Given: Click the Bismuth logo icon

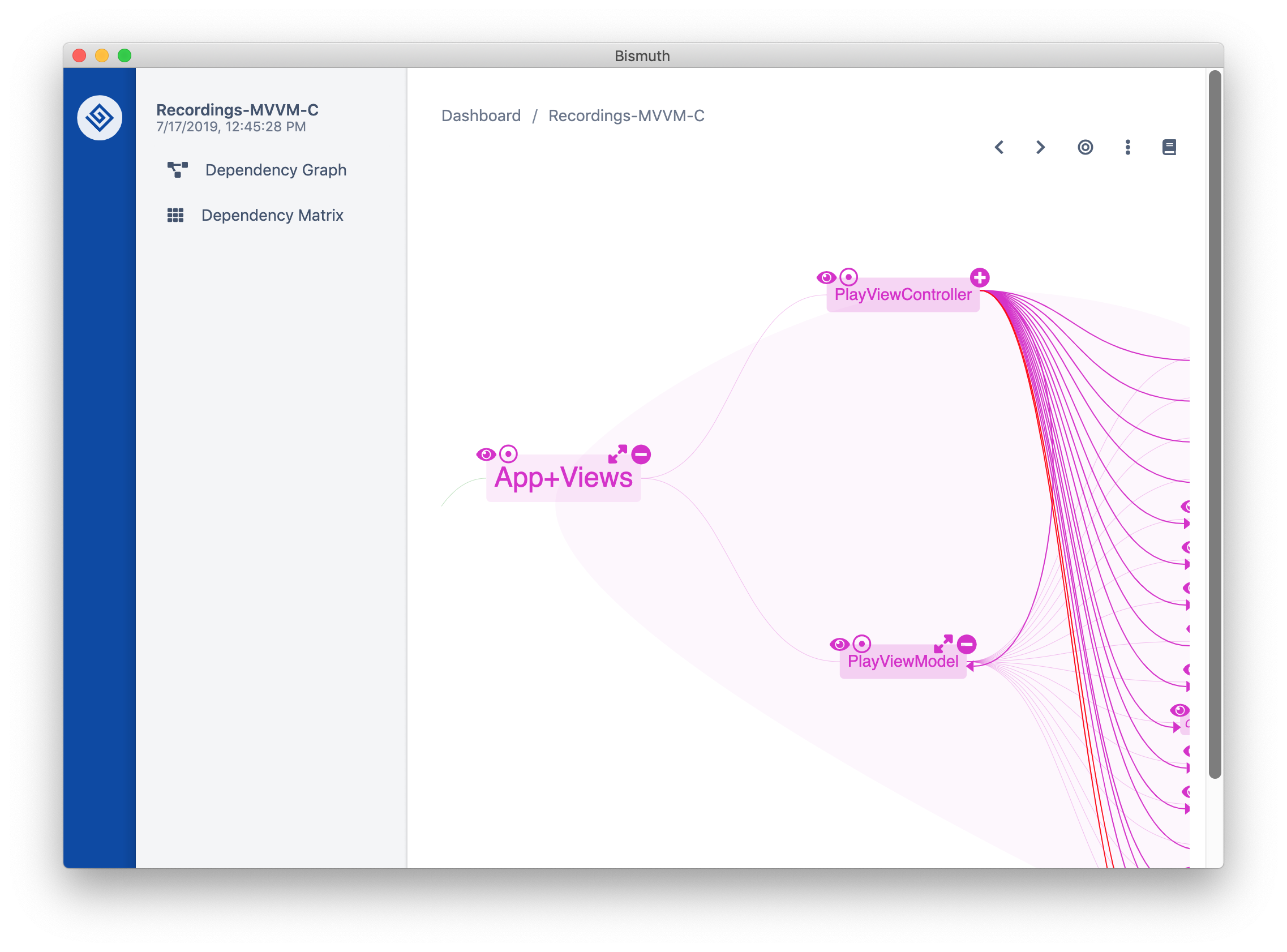Looking at the screenshot, I should pos(100,118).
